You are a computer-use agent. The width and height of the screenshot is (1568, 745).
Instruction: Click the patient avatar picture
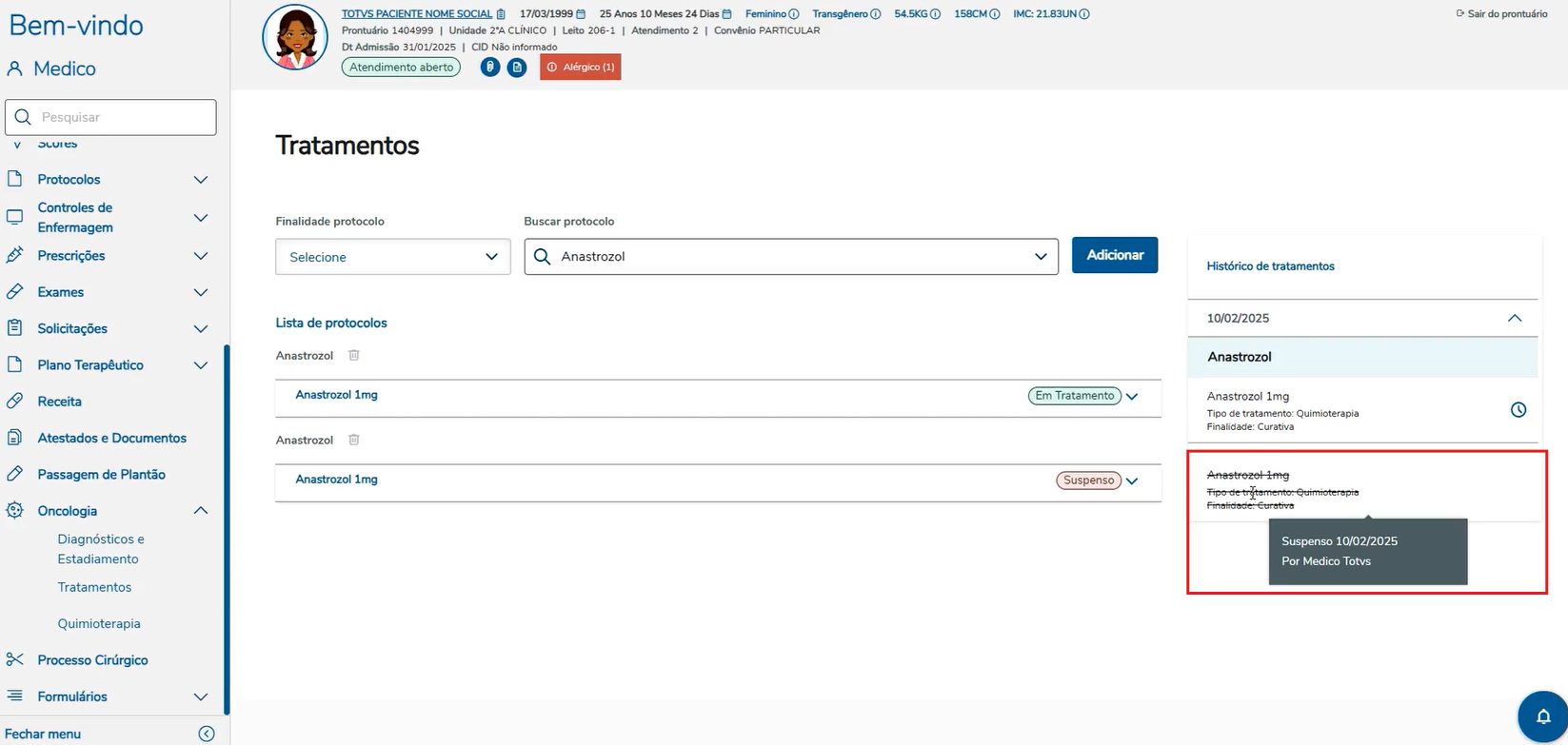(x=295, y=38)
